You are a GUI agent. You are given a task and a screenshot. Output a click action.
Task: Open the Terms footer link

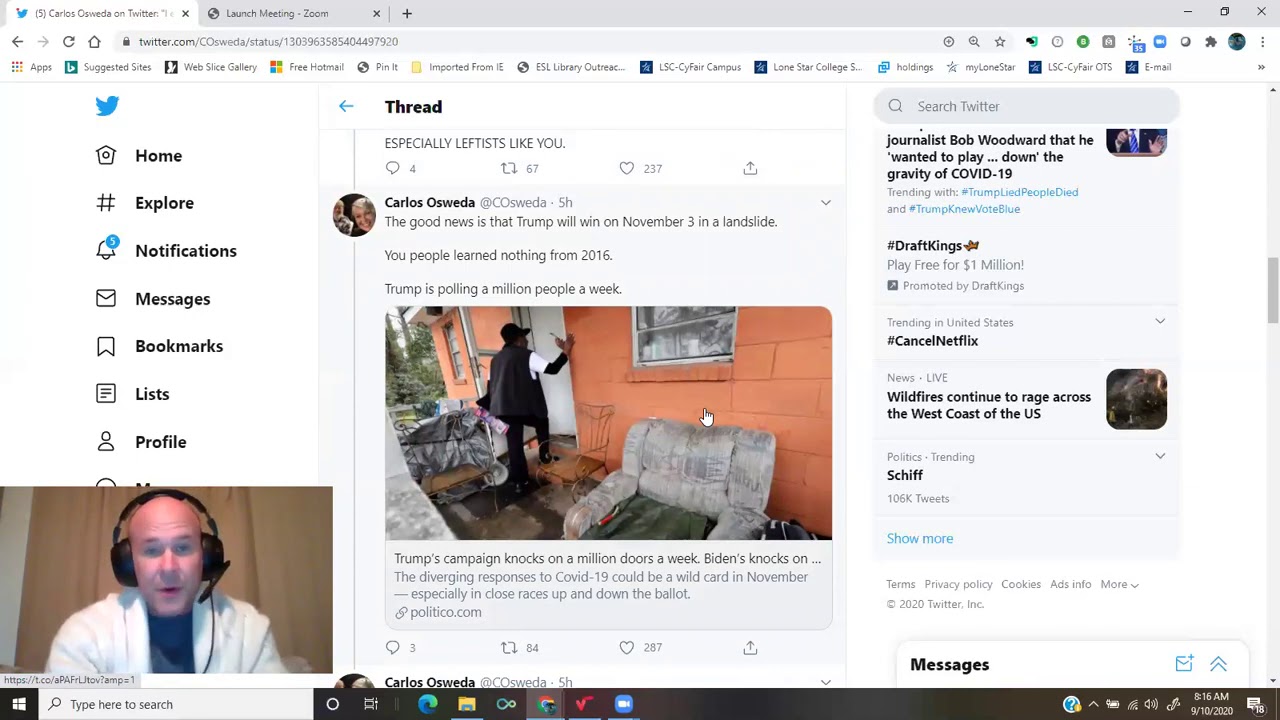pyautogui.click(x=900, y=584)
